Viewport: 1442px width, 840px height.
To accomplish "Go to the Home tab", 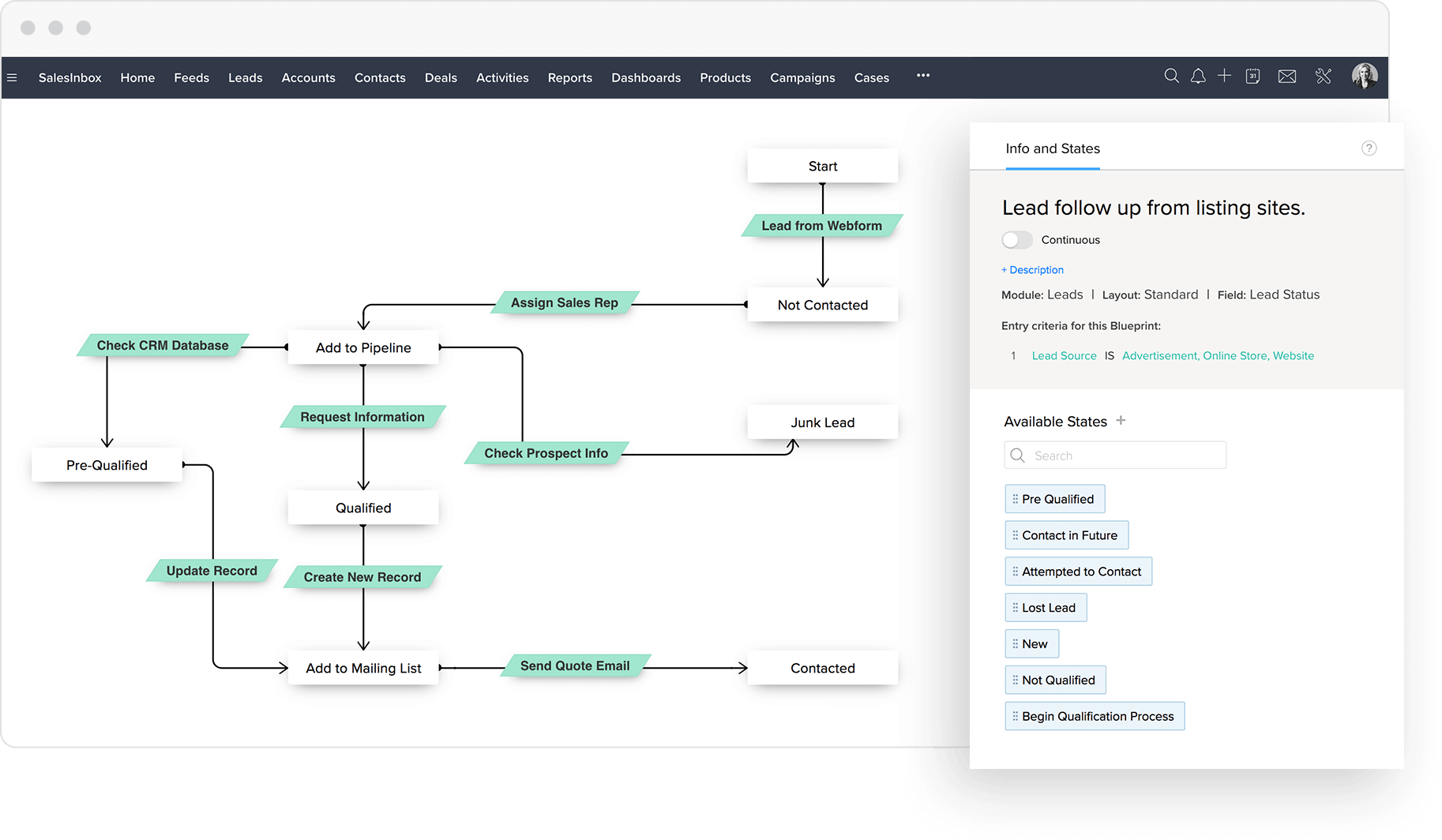I will click(137, 77).
